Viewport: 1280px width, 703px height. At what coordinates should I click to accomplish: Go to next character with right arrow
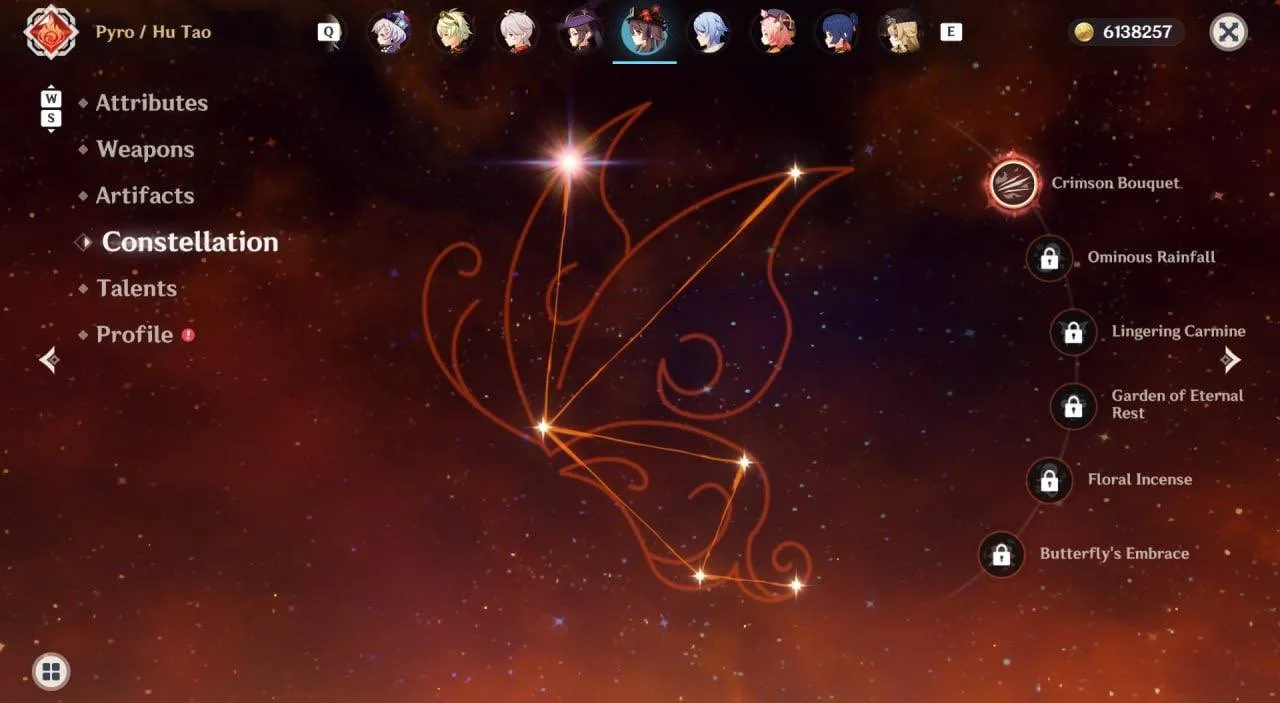(1231, 360)
